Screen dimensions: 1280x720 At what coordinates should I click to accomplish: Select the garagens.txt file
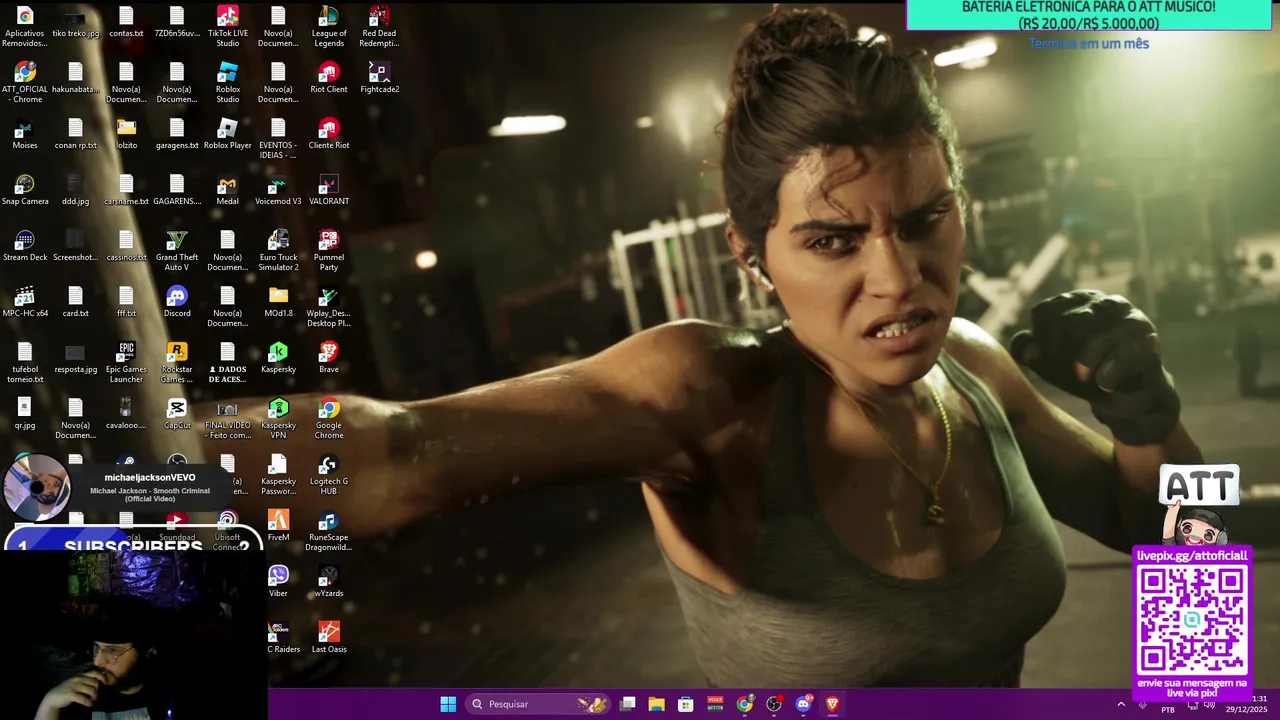click(177, 134)
